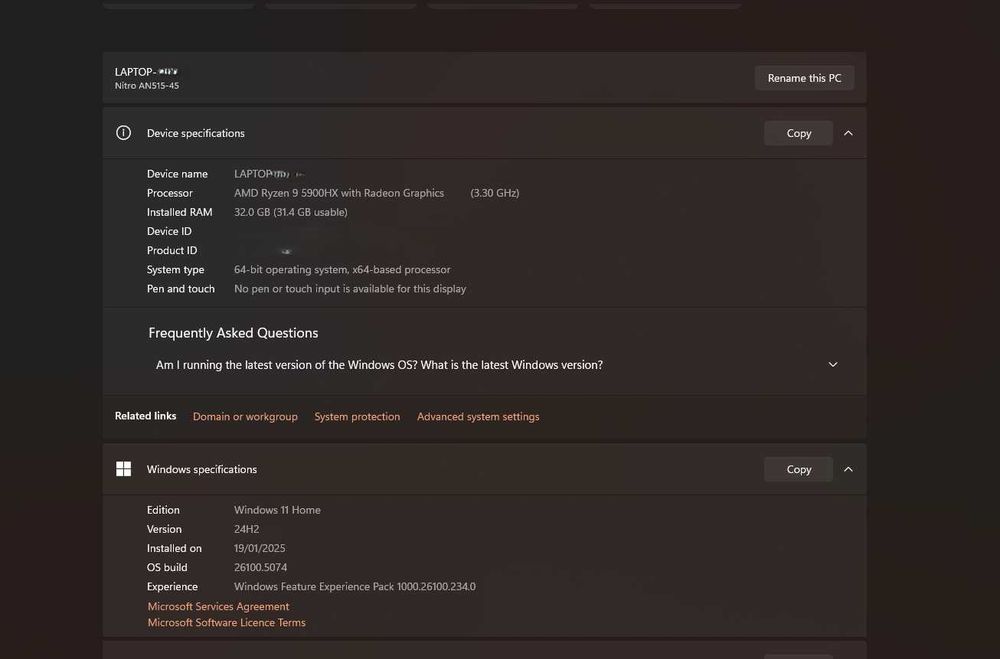Open Microsoft Services Agreement link

(218, 606)
